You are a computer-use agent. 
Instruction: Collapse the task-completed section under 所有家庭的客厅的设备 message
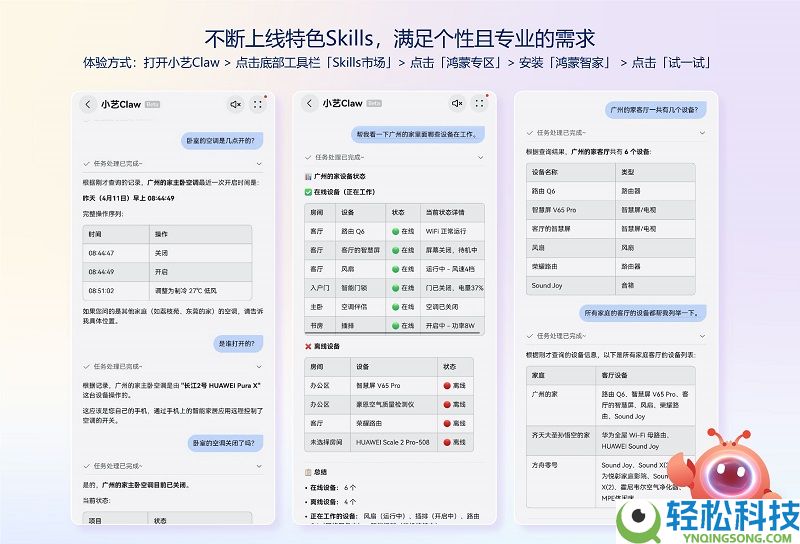703,336
